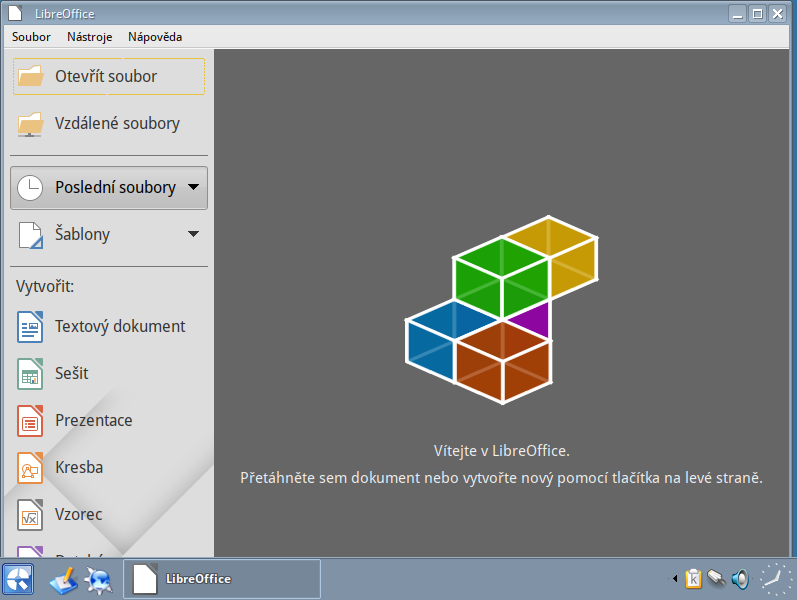The image size is (797, 600).
Task: Expand the Šablony dropdown arrow
Action: pyautogui.click(x=193, y=234)
